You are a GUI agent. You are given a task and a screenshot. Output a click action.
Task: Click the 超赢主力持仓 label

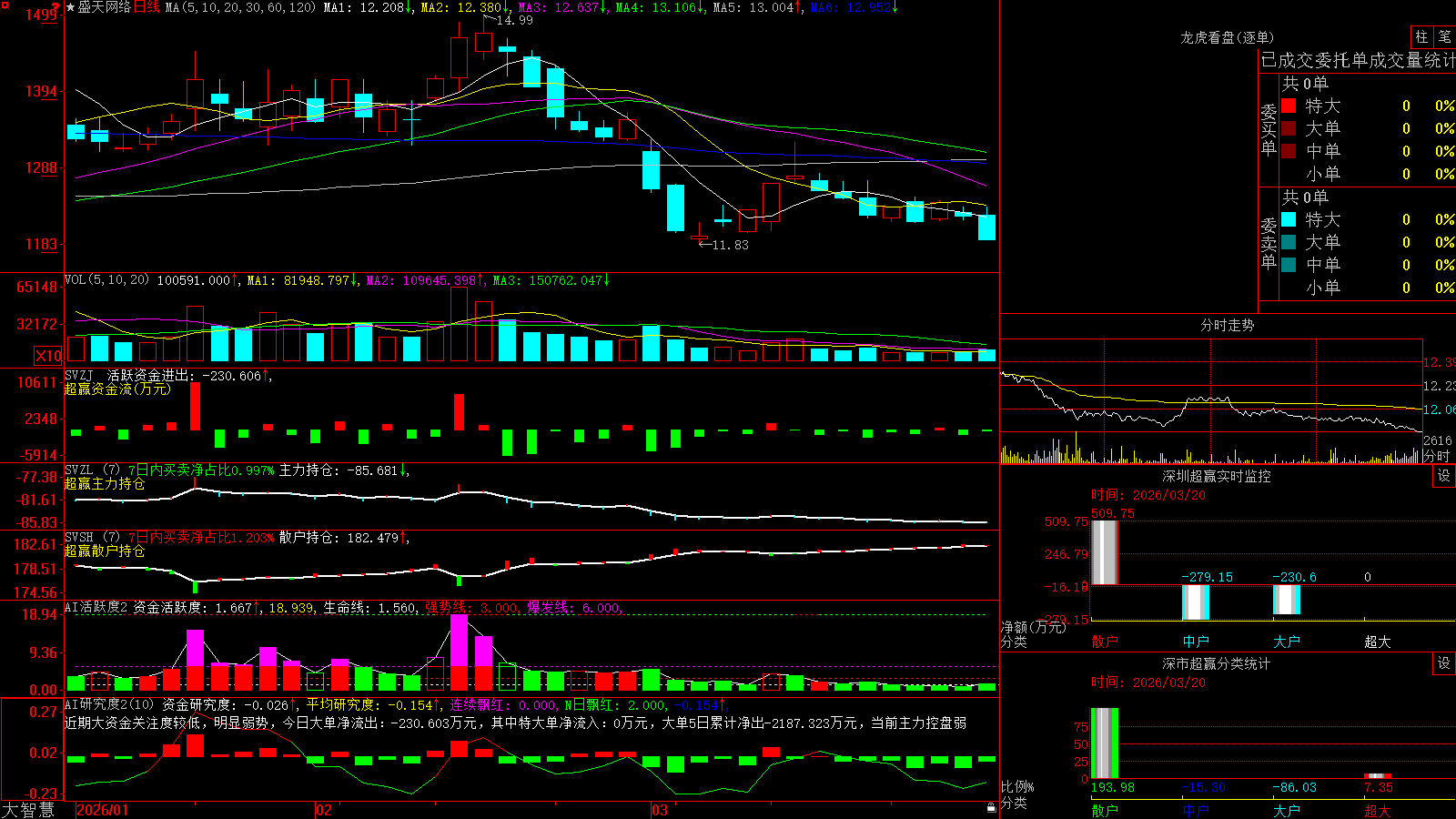(x=105, y=483)
